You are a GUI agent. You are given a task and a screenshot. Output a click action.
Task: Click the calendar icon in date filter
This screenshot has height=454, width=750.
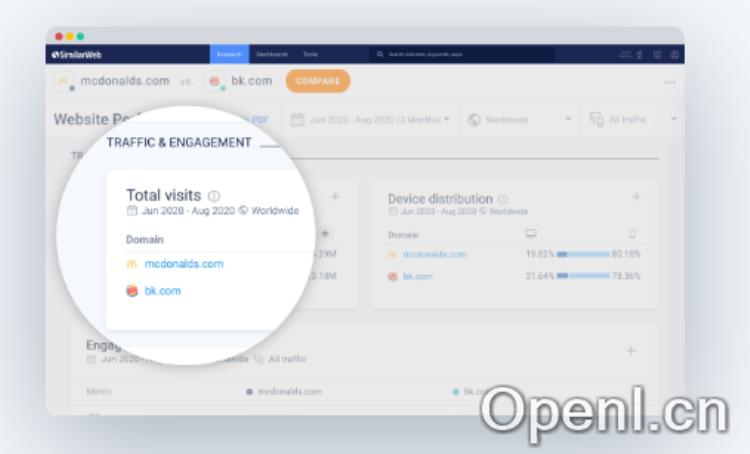(297, 119)
